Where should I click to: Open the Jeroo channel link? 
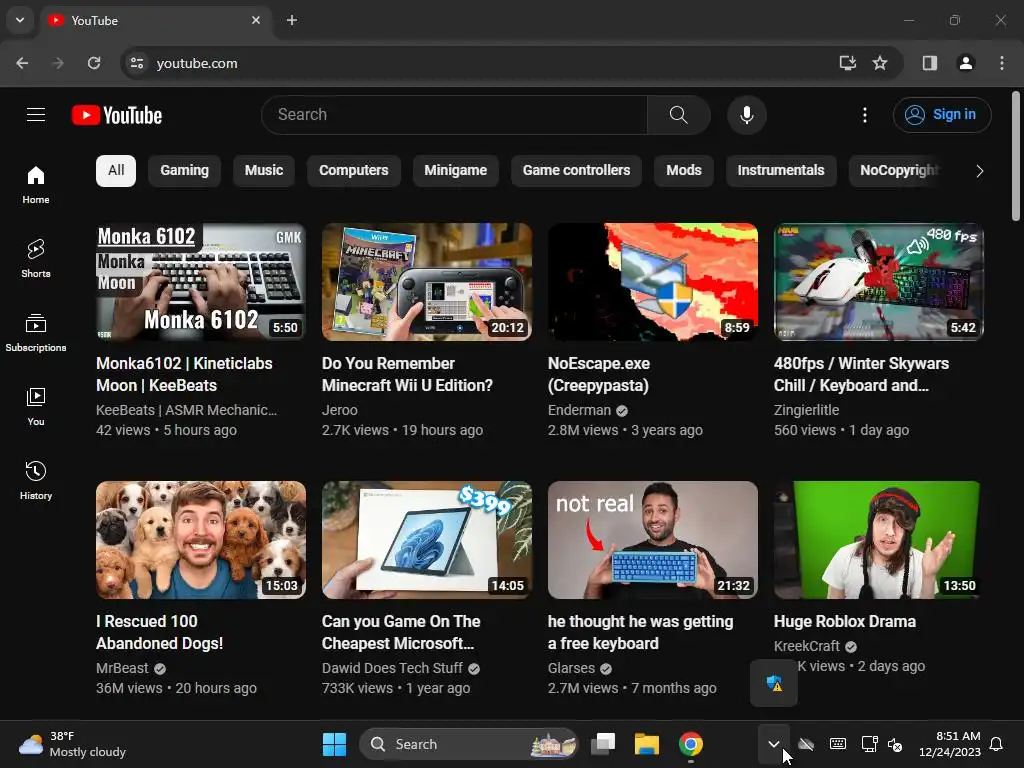(340, 410)
